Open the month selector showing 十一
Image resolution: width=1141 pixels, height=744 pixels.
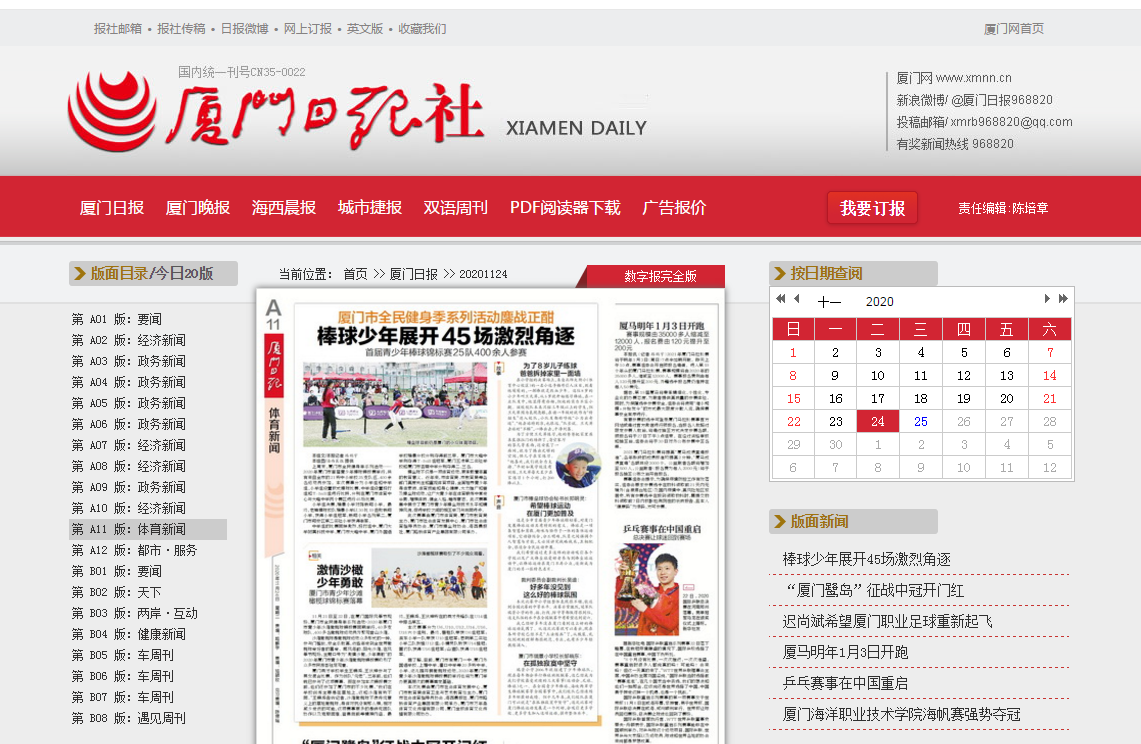[x=829, y=302]
